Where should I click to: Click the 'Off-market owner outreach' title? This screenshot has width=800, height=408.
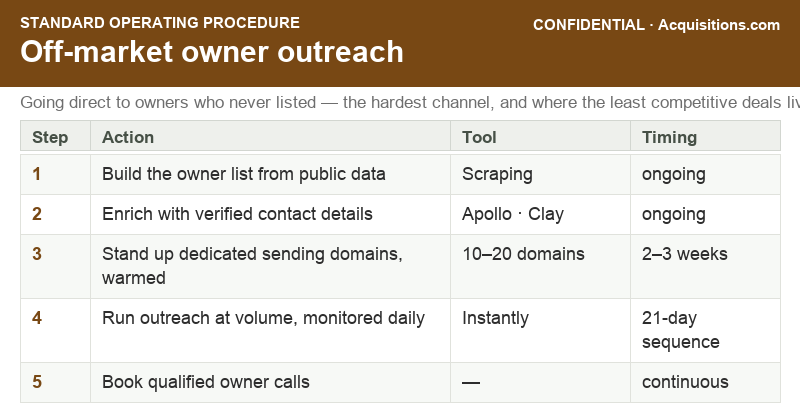[x=212, y=52]
